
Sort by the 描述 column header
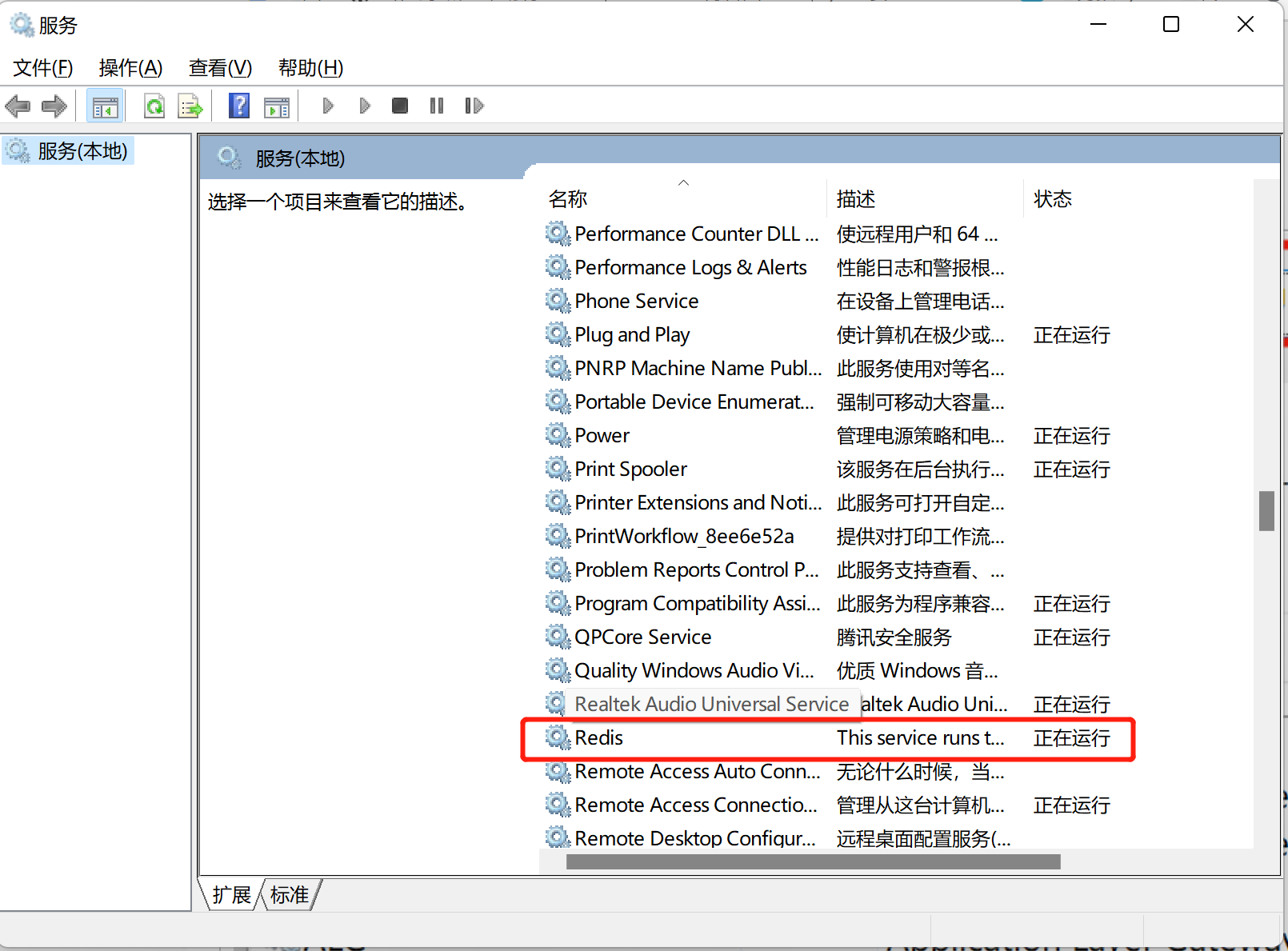925,198
